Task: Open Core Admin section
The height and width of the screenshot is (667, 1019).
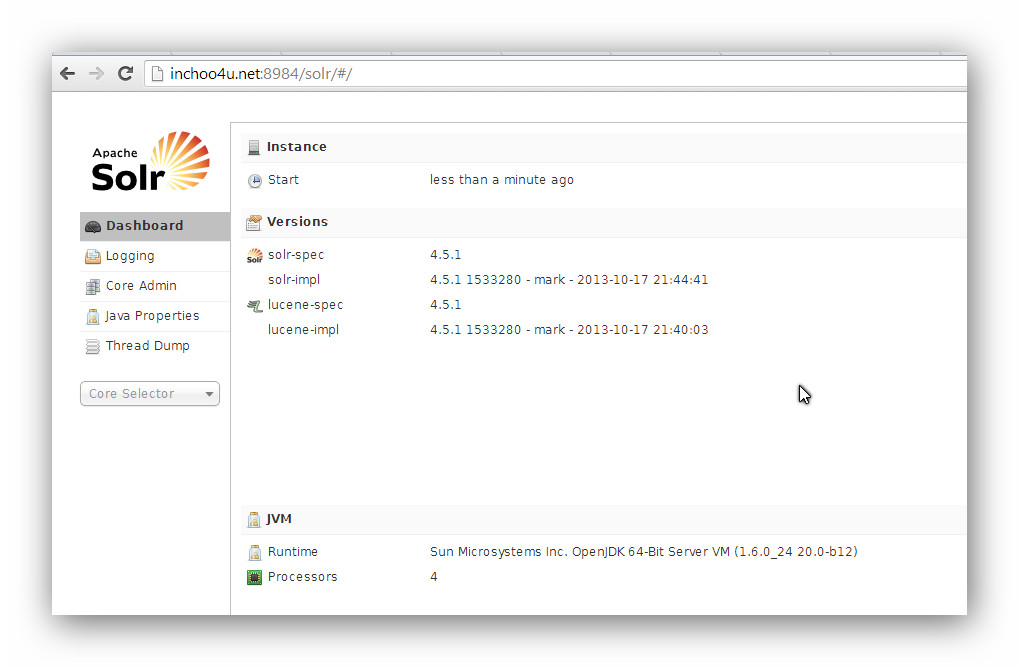Action: 141,286
